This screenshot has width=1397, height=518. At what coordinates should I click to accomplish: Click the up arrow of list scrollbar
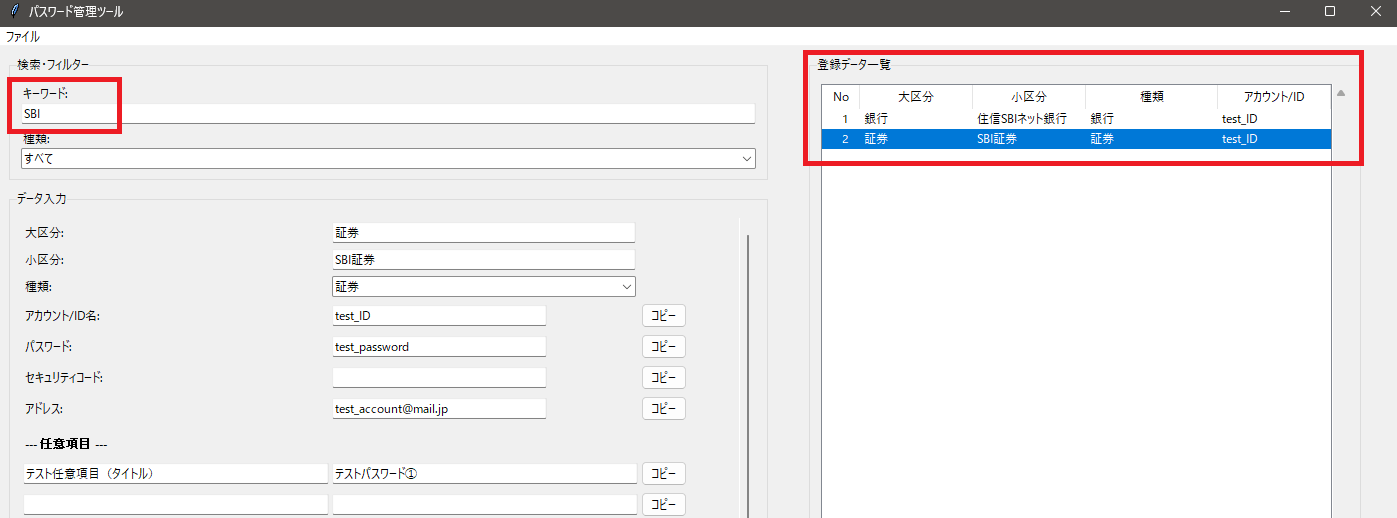1341,94
